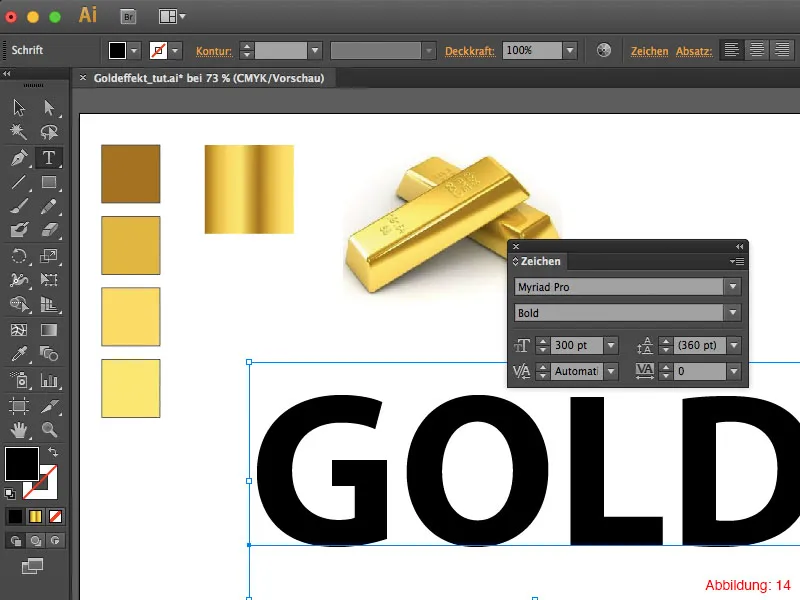Open the Bridge (Br) button
Screen dimensions: 800x600
coord(129,17)
